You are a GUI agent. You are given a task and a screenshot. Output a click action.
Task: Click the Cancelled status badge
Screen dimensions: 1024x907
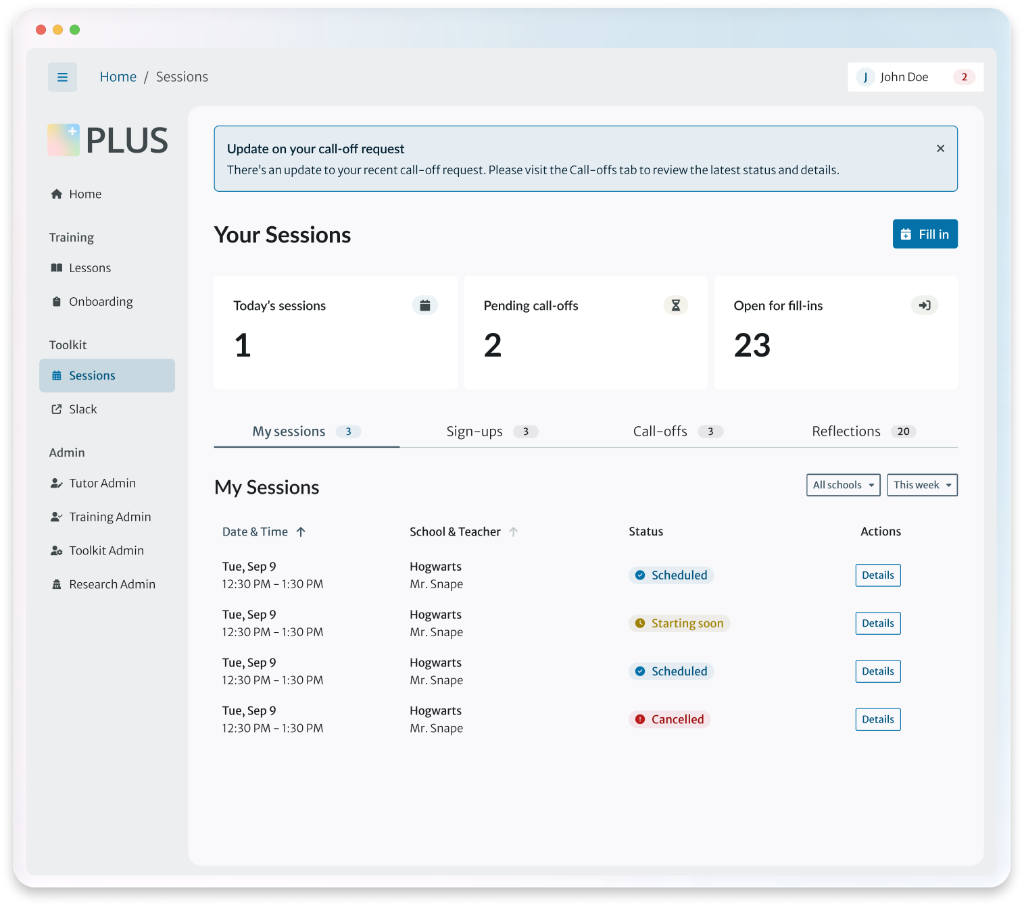(669, 720)
